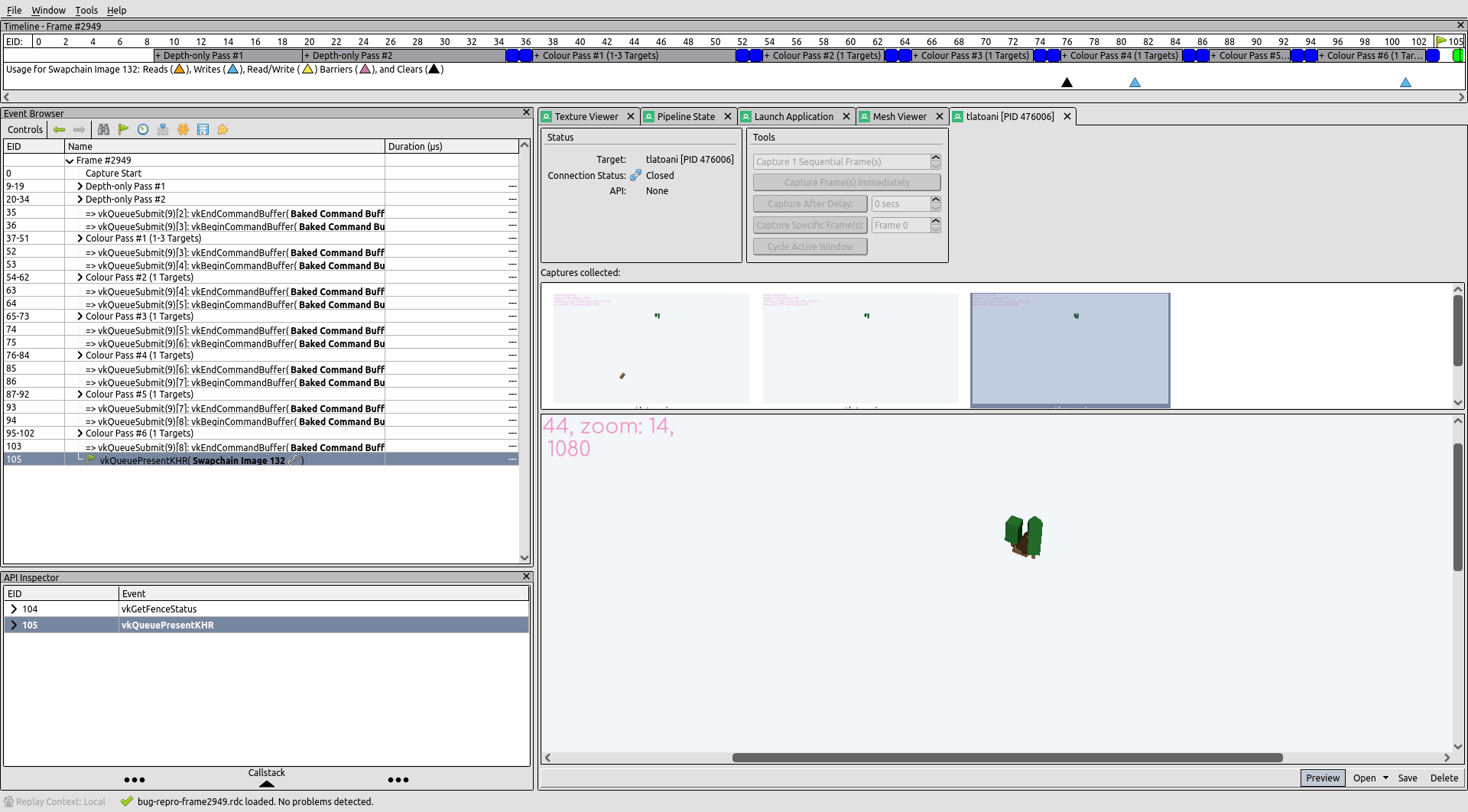Viewport: 1468px width, 812px height.
Task: Expand EID 104 vkGetFenceStatus in API Inspector
Action: 14,609
